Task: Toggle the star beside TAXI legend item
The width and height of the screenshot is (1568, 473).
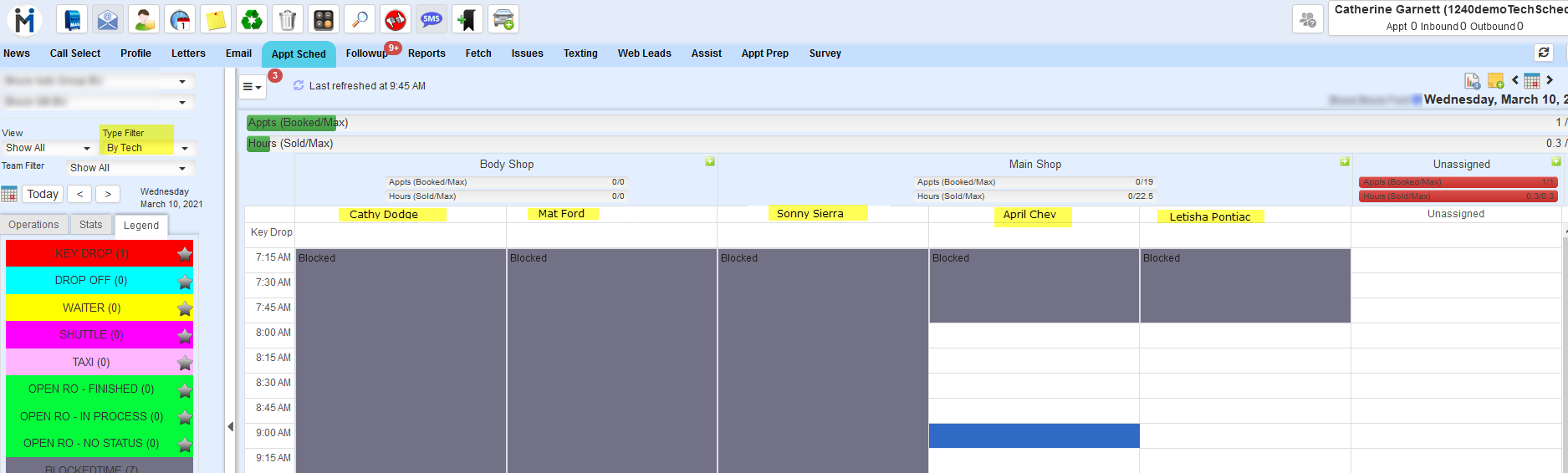Action: click(185, 364)
